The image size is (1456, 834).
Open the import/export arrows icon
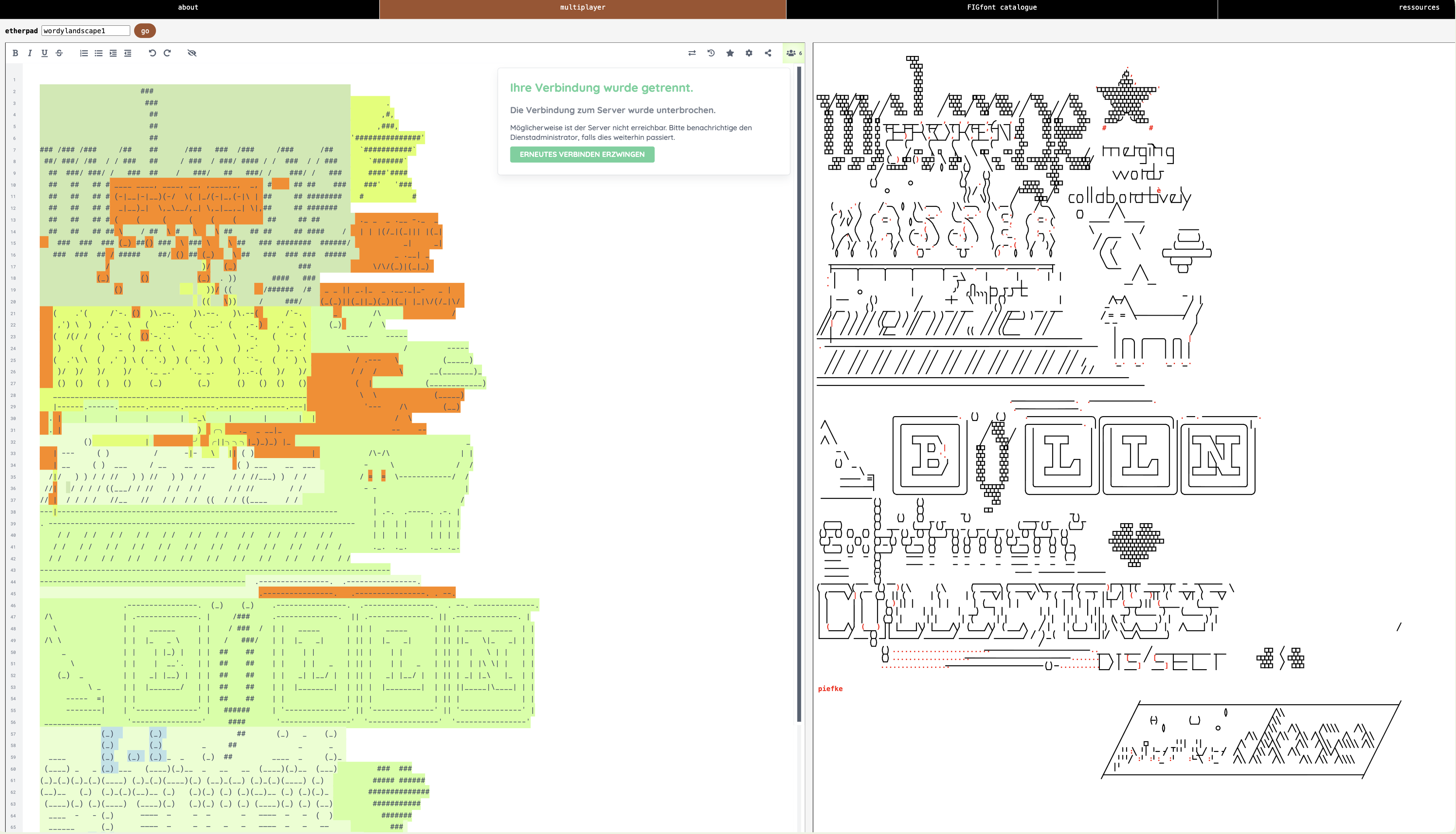[692, 53]
